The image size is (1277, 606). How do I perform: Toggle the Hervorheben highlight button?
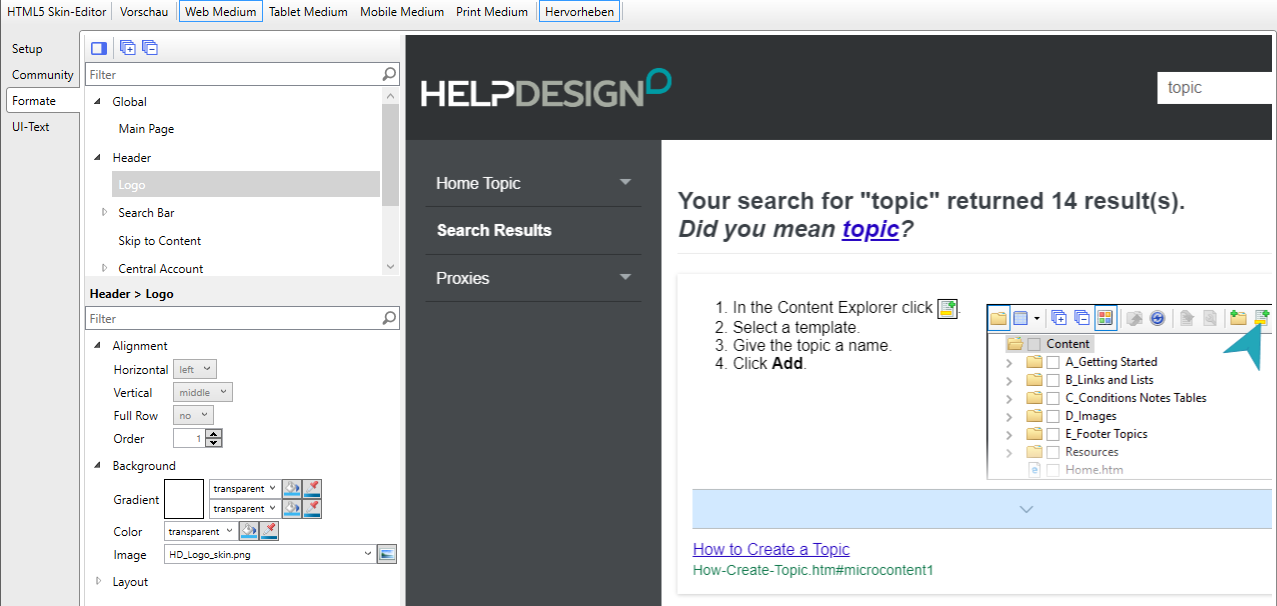(x=579, y=12)
